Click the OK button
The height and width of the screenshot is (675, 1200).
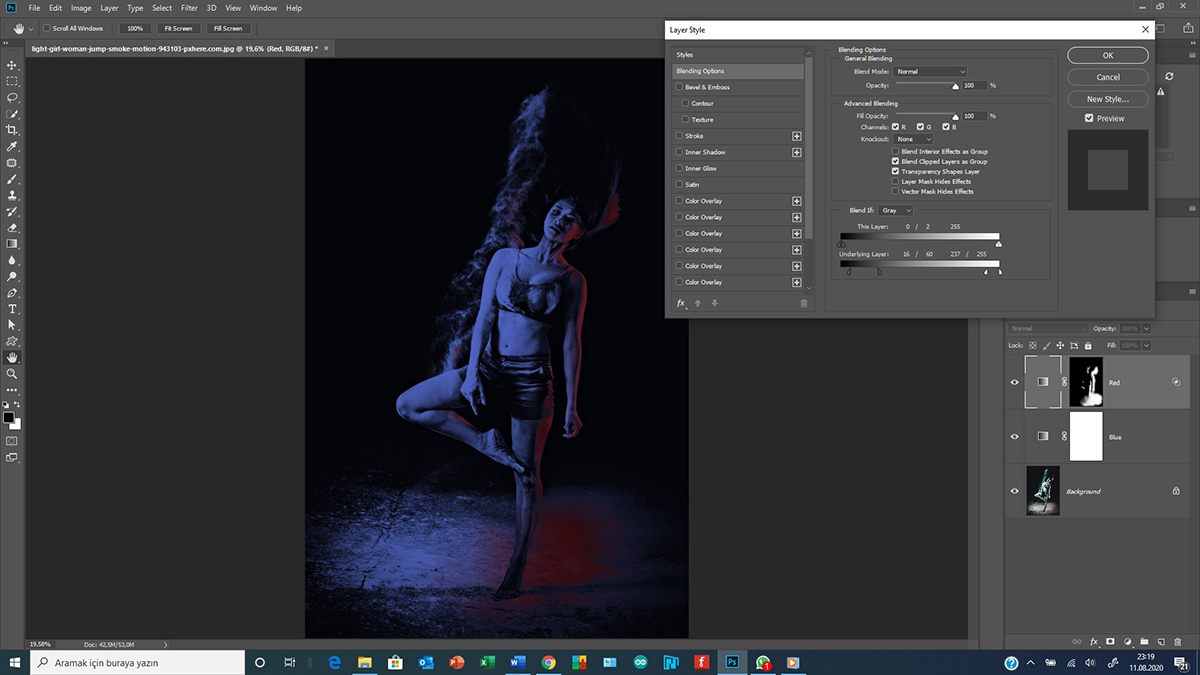coord(1108,56)
